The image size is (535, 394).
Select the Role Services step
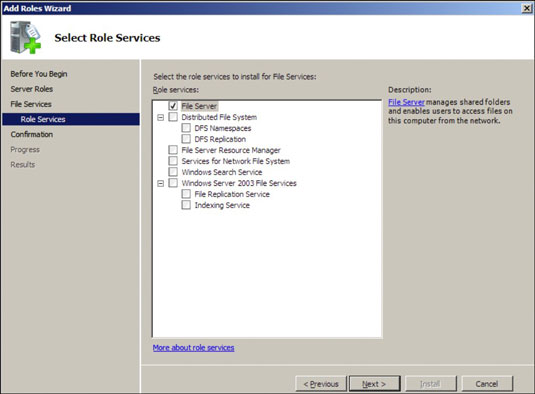coord(71,119)
